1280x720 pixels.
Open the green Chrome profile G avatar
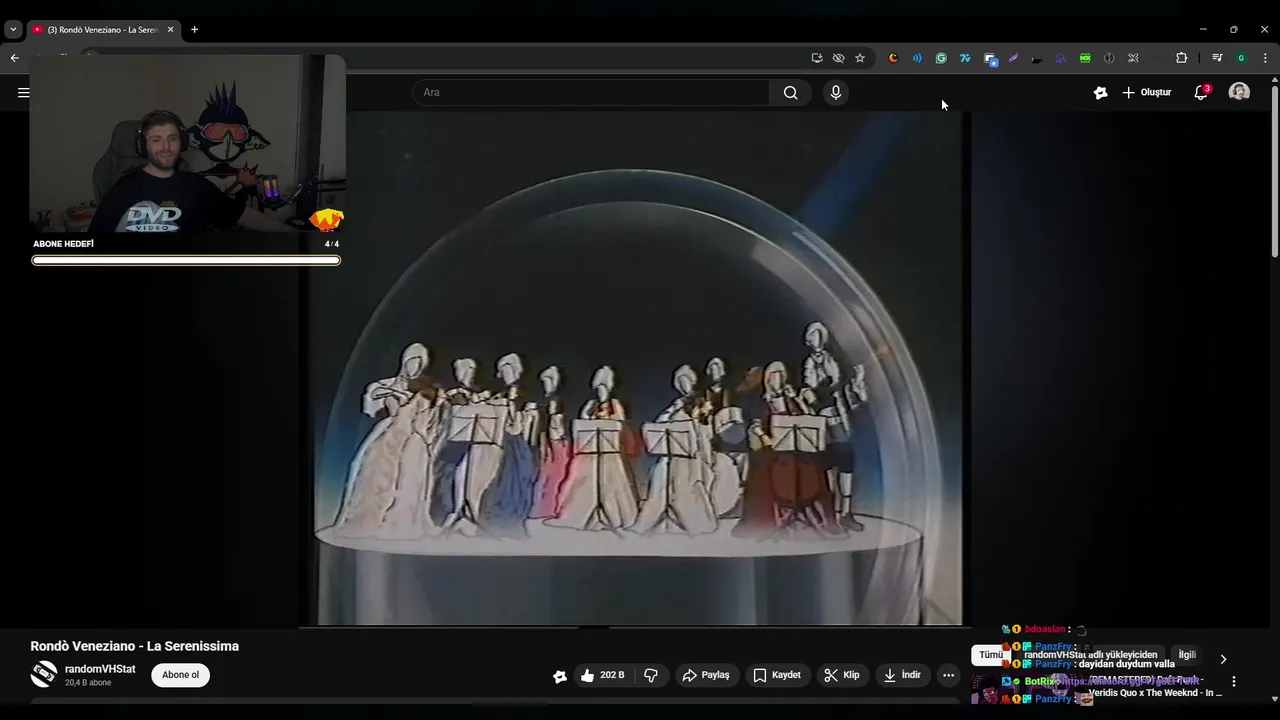(1241, 58)
